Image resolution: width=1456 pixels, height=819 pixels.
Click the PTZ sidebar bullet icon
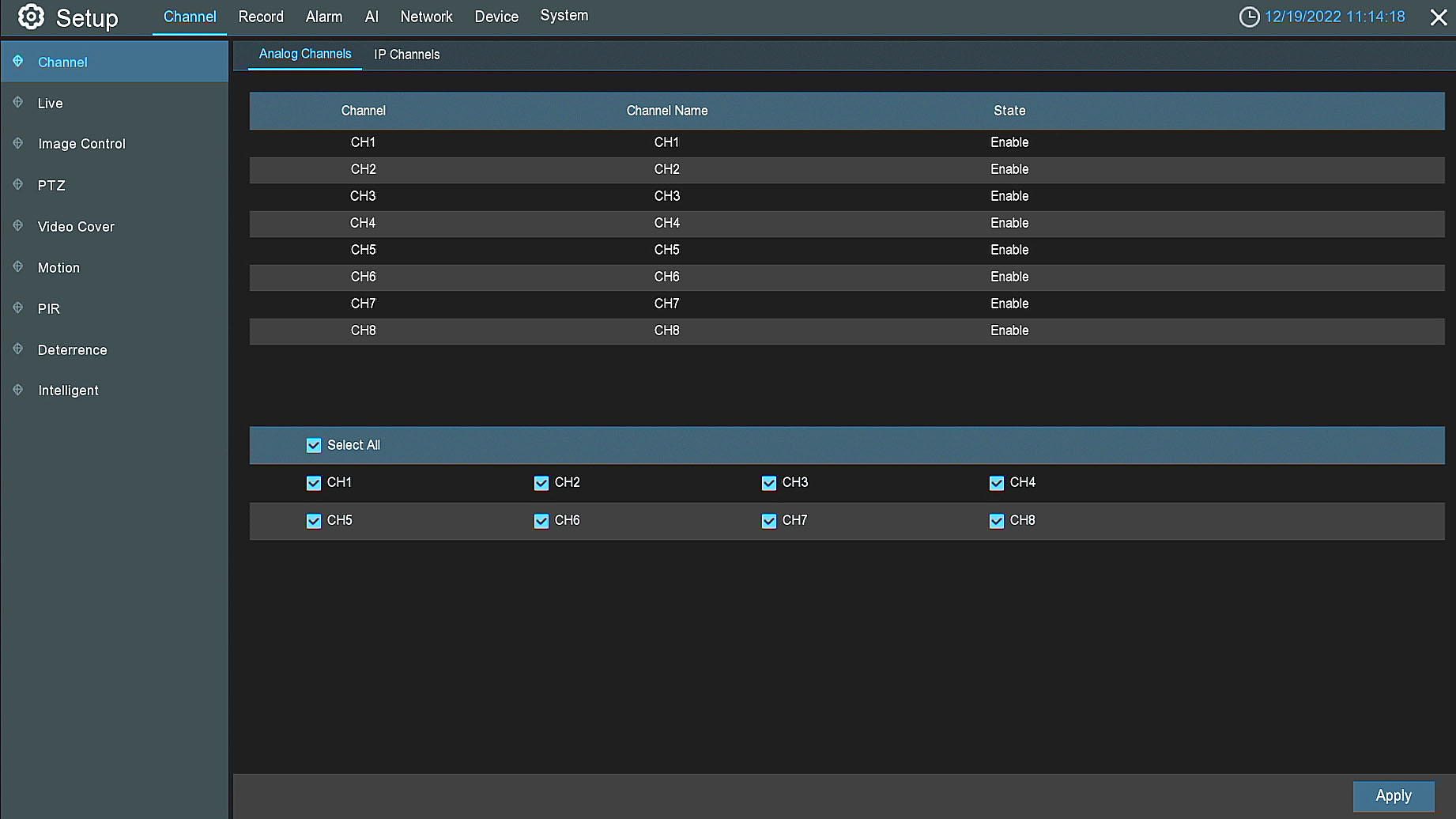(17, 184)
